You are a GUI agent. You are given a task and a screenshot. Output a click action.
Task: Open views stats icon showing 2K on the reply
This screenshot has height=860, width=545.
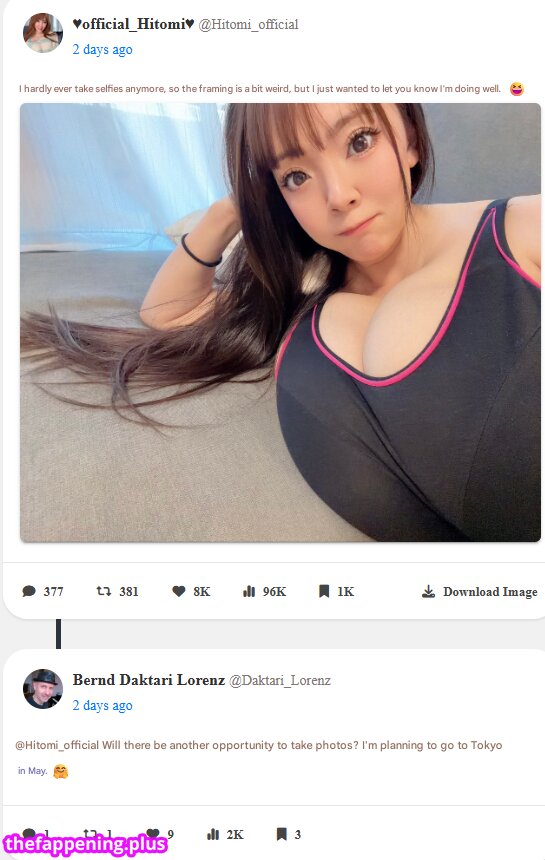(213, 834)
